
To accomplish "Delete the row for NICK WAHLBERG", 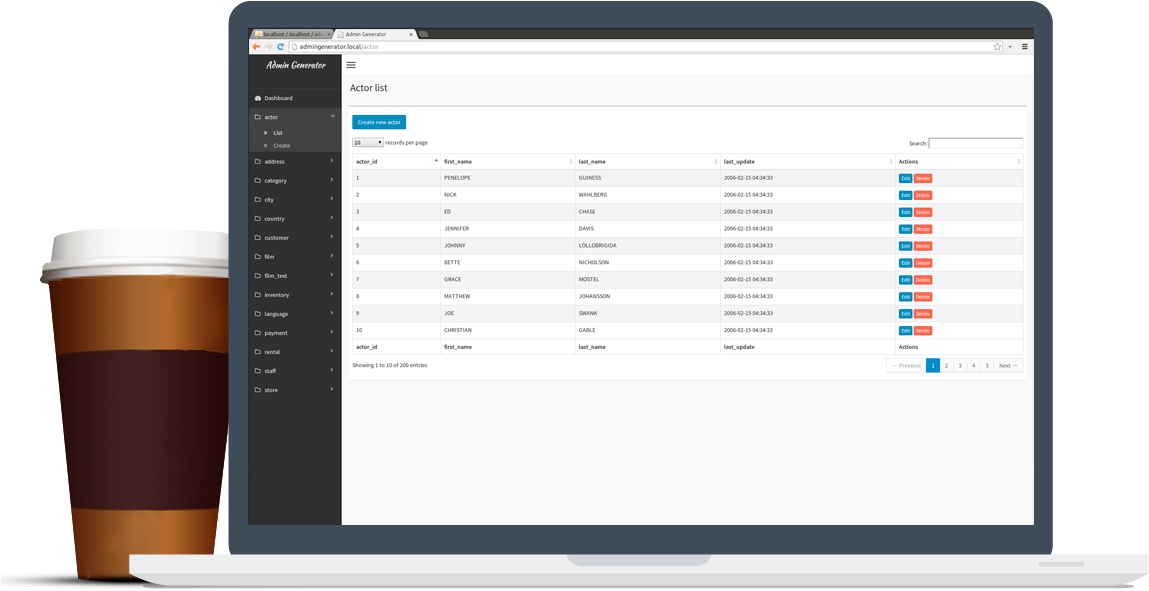I will (921, 194).
